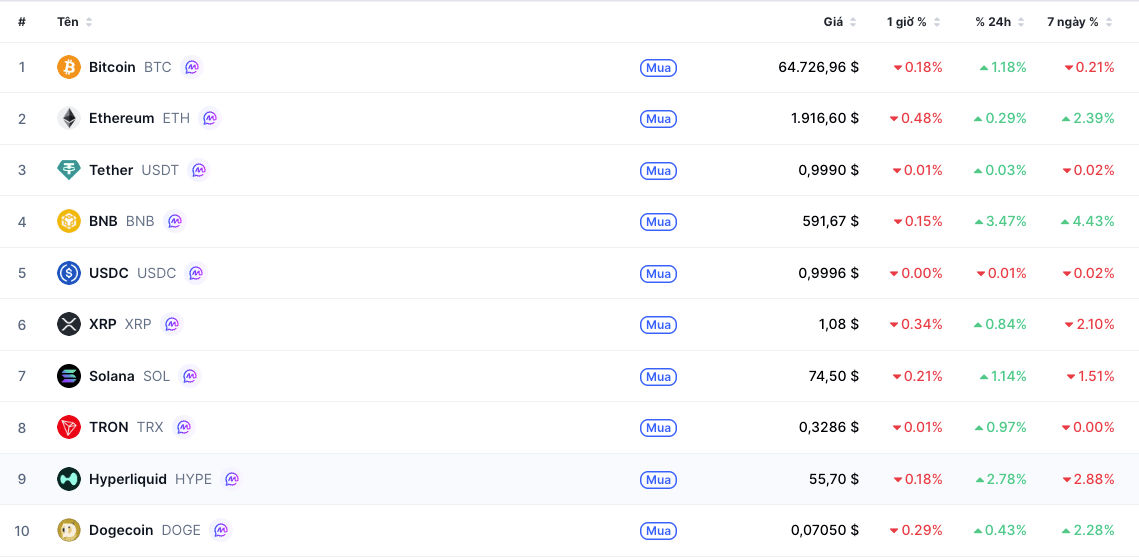This screenshot has width=1139, height=558.
Task: Click BNB price 591,67 $
Action: [832, 221]
